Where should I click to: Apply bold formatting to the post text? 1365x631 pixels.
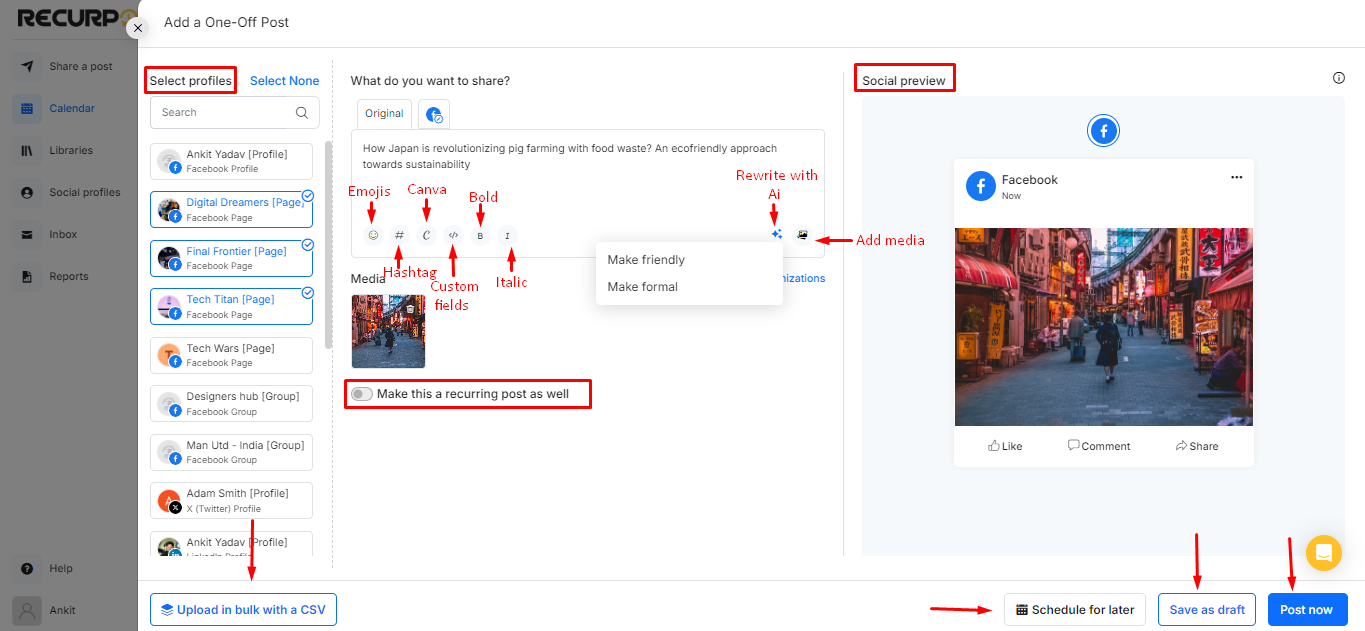[480, 235]
